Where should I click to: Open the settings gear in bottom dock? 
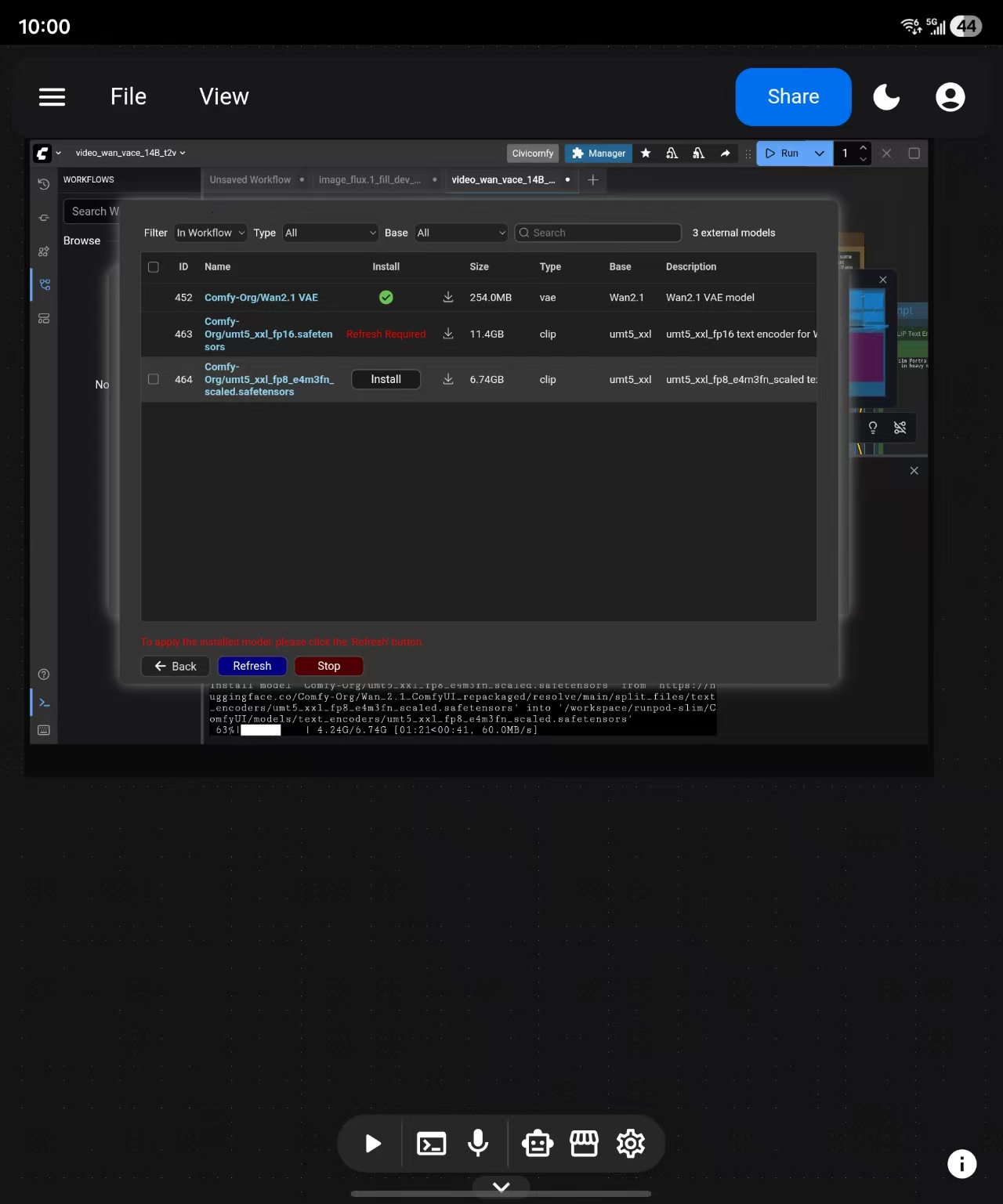631,1144
